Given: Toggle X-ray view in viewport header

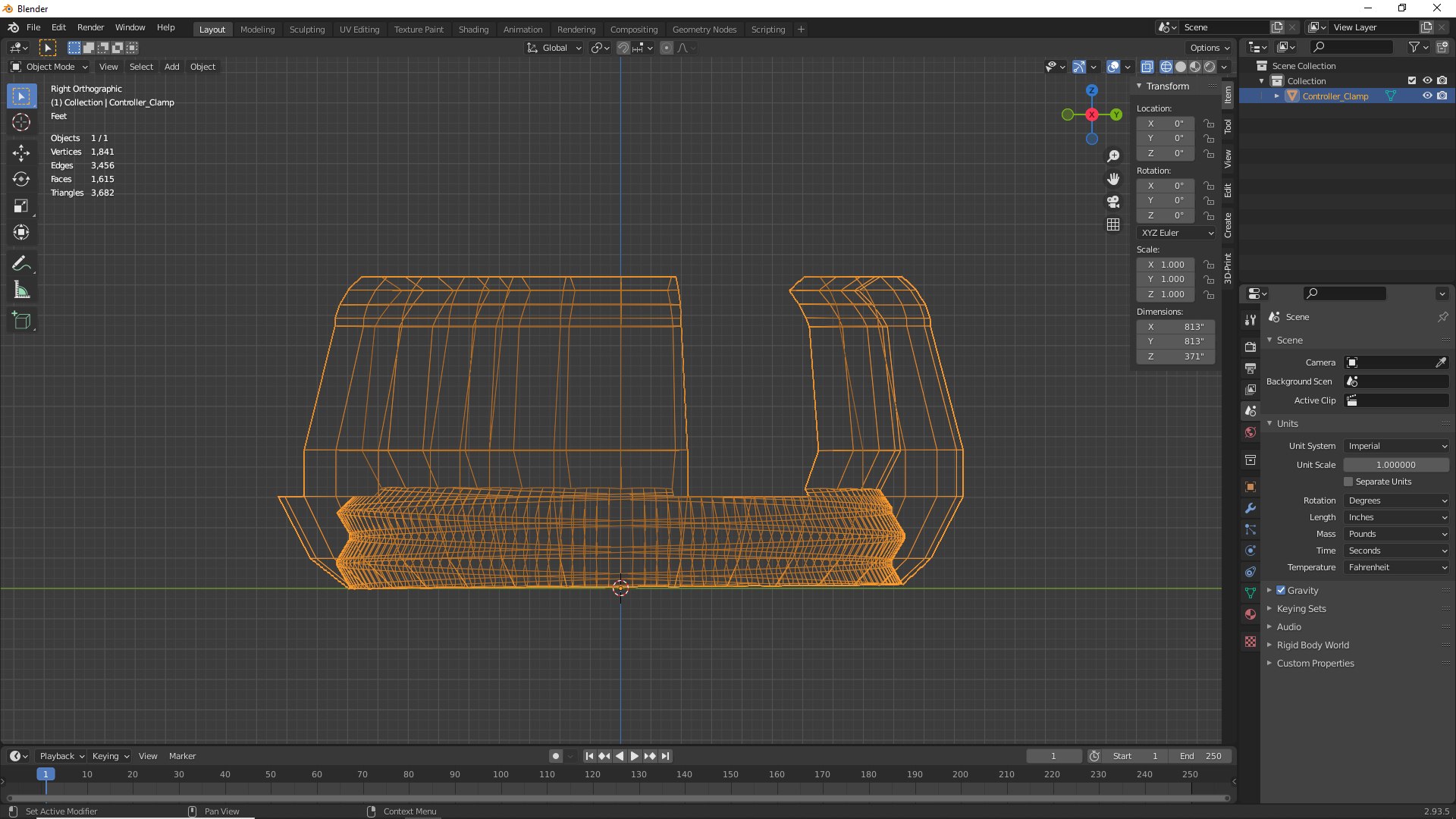Looking at the screenshot, I should (x=1147, y=67).
